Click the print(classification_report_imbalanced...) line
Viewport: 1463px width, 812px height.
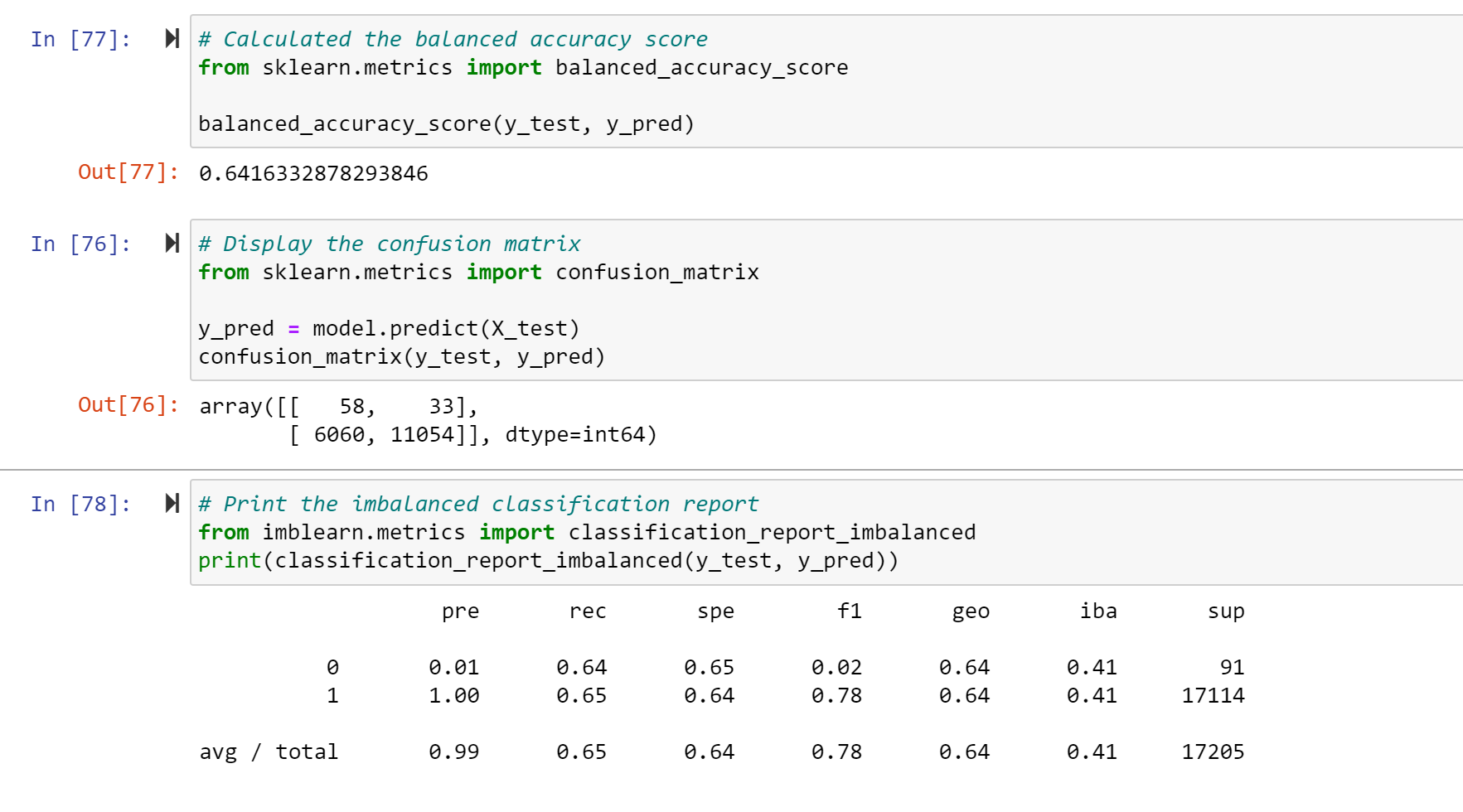[548, 561]
